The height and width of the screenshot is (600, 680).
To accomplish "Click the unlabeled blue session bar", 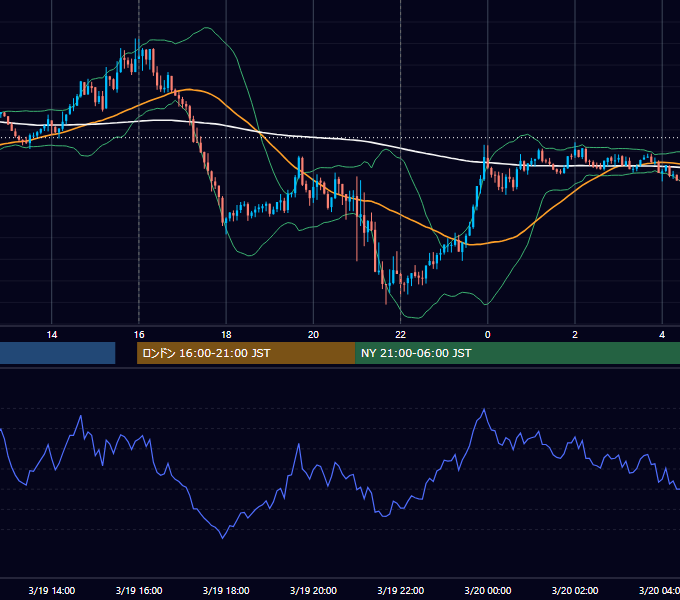I will 57,353.
